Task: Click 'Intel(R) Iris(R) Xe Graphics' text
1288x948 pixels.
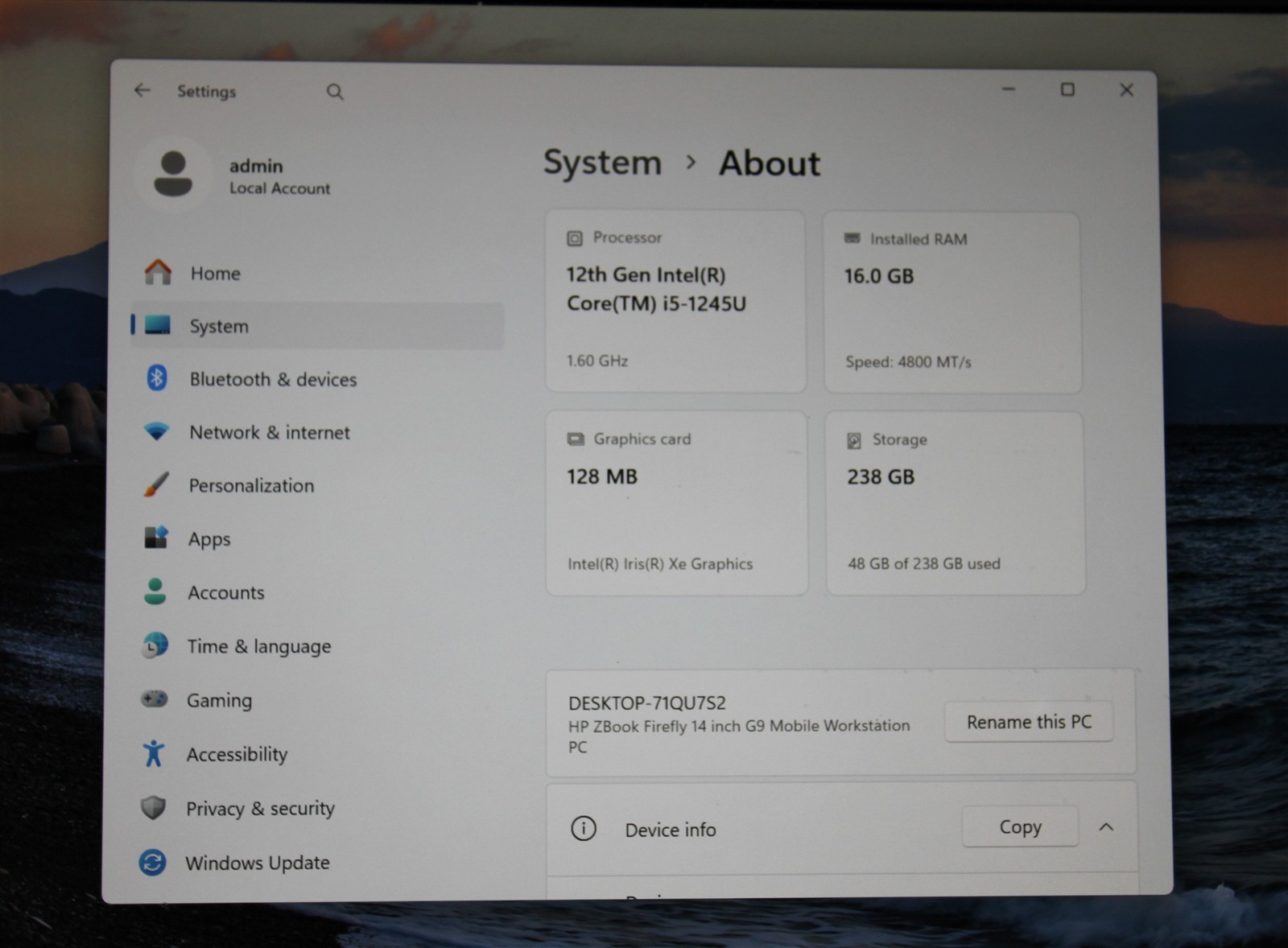Action: [660, 563]
